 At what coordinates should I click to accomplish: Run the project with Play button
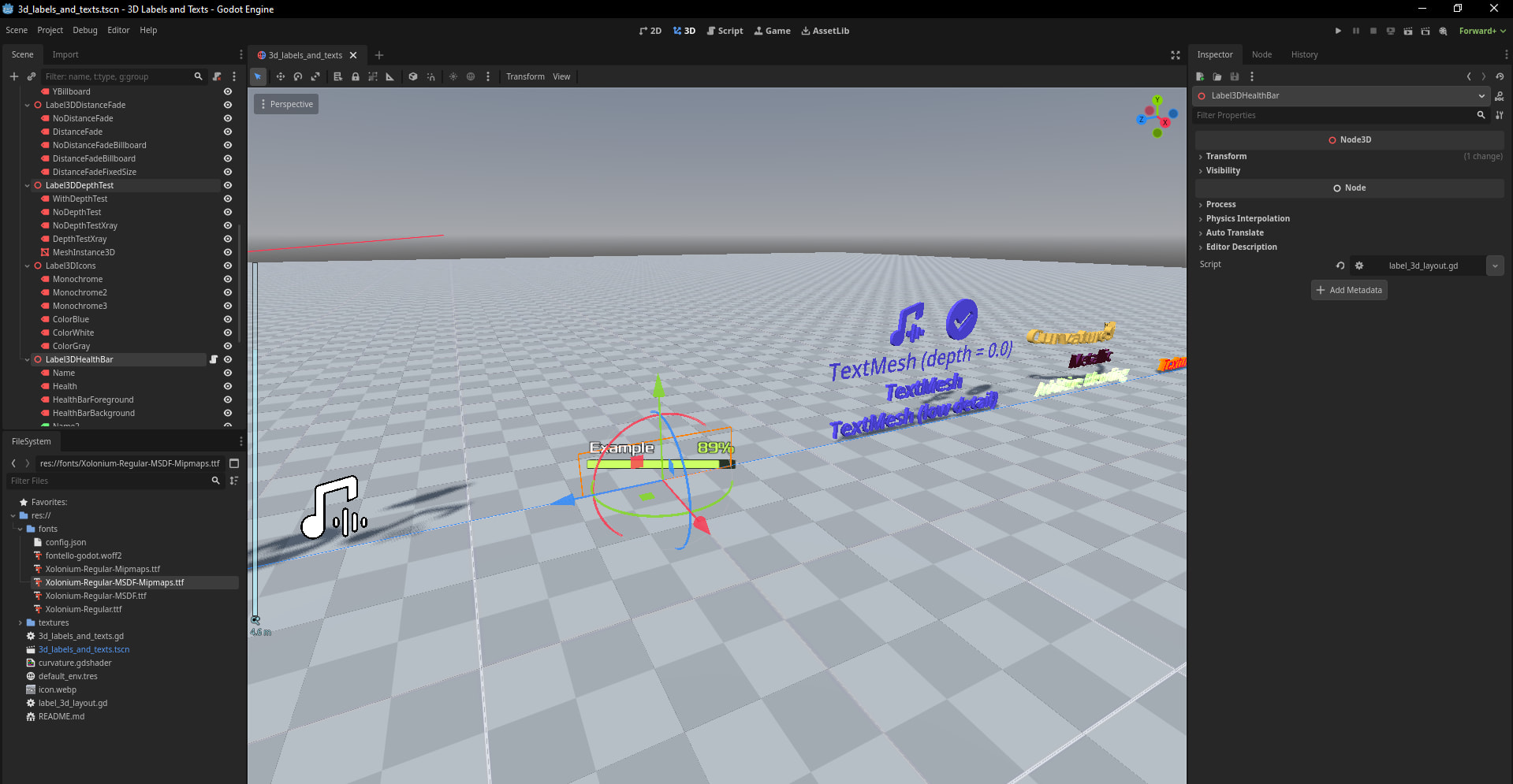1338,31
